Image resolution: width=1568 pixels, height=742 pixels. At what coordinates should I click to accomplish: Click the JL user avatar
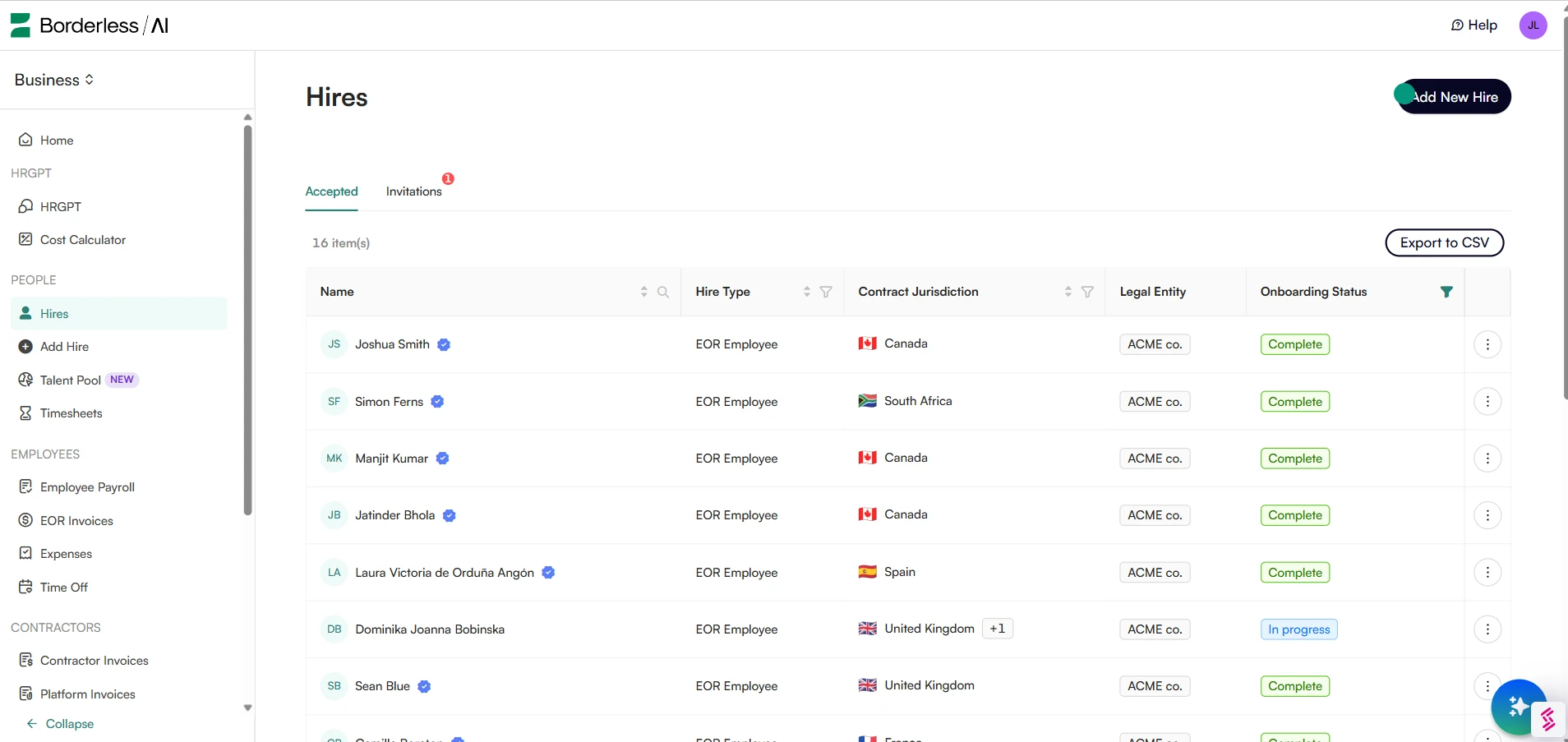click(x=1533, y=25)
